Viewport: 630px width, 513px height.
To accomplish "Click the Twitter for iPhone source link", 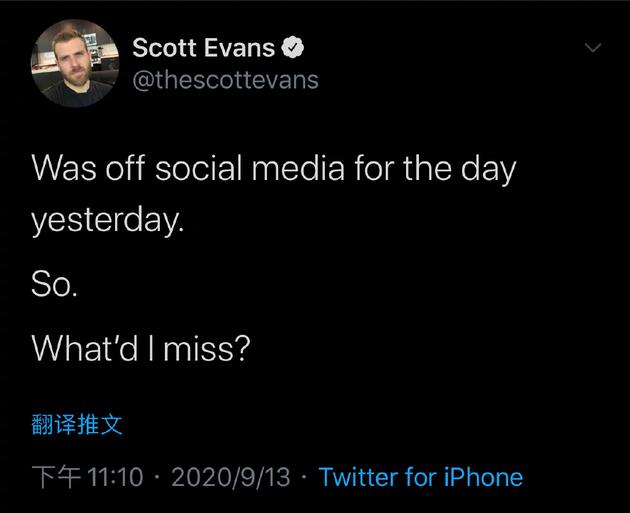I will (x=420, y=477).
